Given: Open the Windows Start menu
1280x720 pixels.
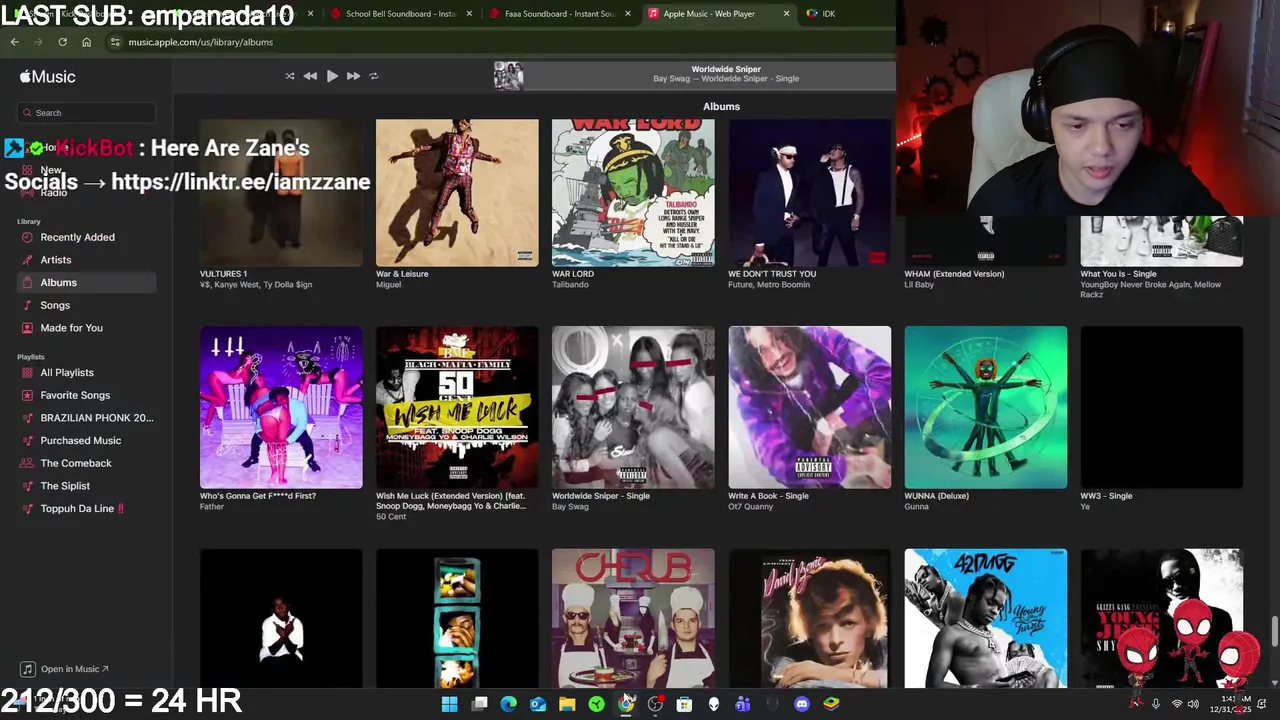Looking at the screenshot, I should (x=450, y=704).
